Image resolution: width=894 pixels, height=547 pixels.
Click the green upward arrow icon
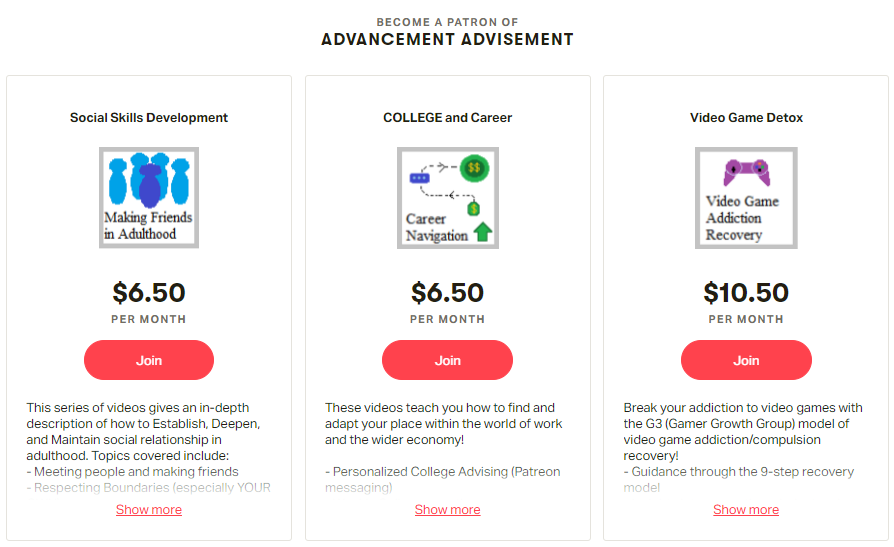(483, 231)
